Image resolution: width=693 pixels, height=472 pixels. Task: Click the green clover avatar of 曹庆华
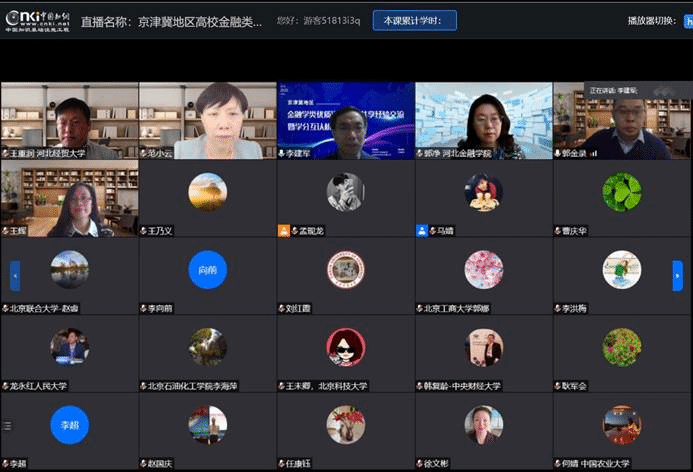click(x=621, y=191)
